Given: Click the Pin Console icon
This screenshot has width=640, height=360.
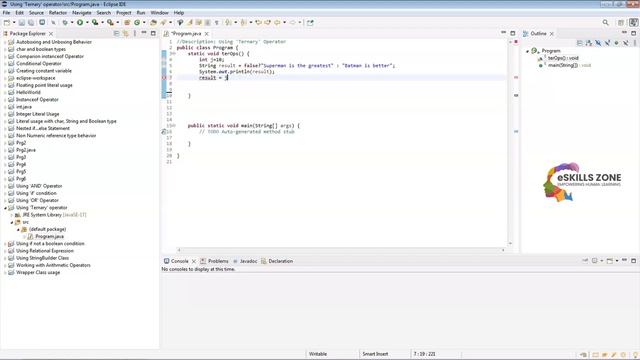Looking at the screenshot, I should [x=585, y=261].
